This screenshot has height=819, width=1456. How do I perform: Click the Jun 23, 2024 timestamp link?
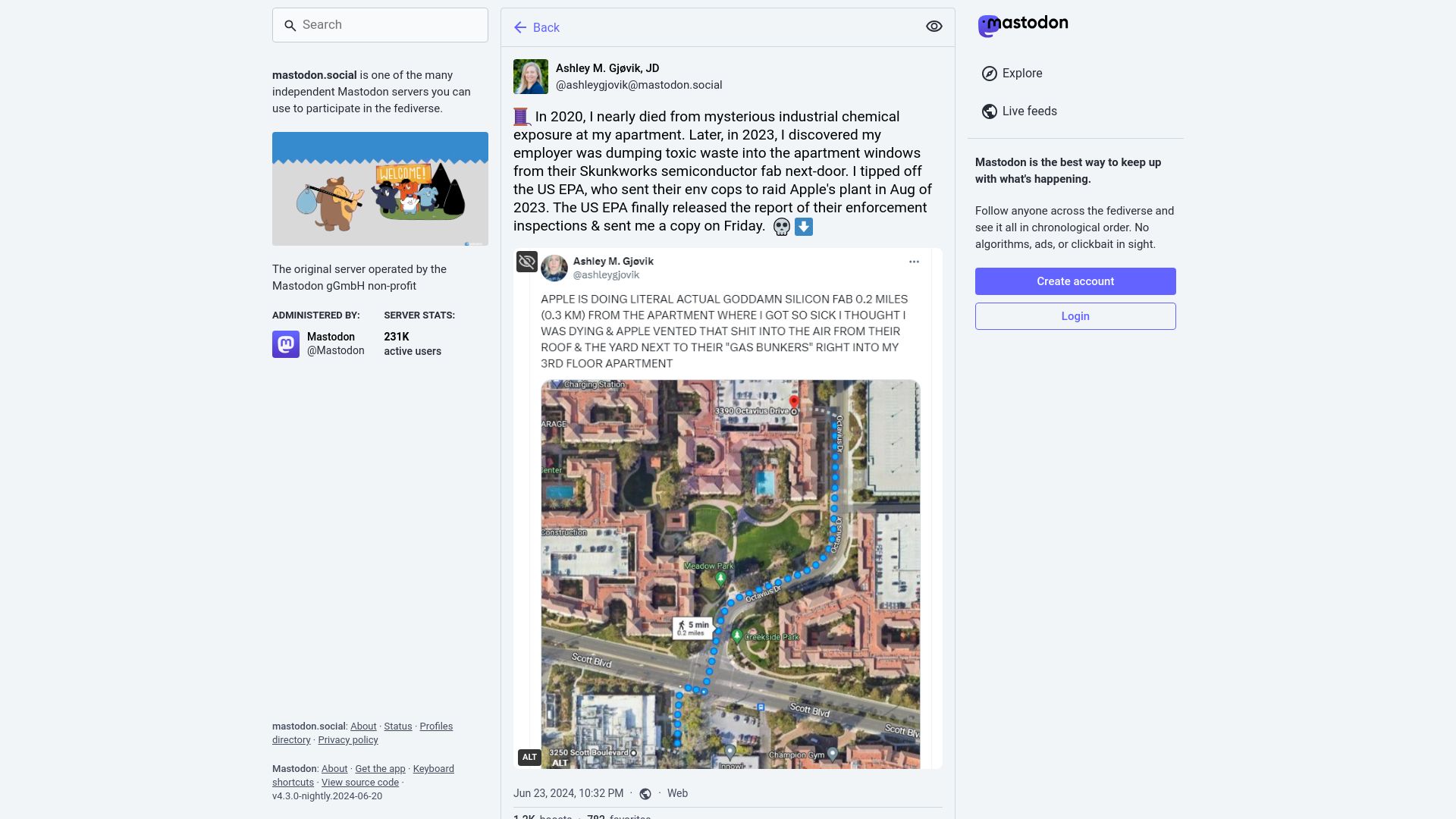568,793
